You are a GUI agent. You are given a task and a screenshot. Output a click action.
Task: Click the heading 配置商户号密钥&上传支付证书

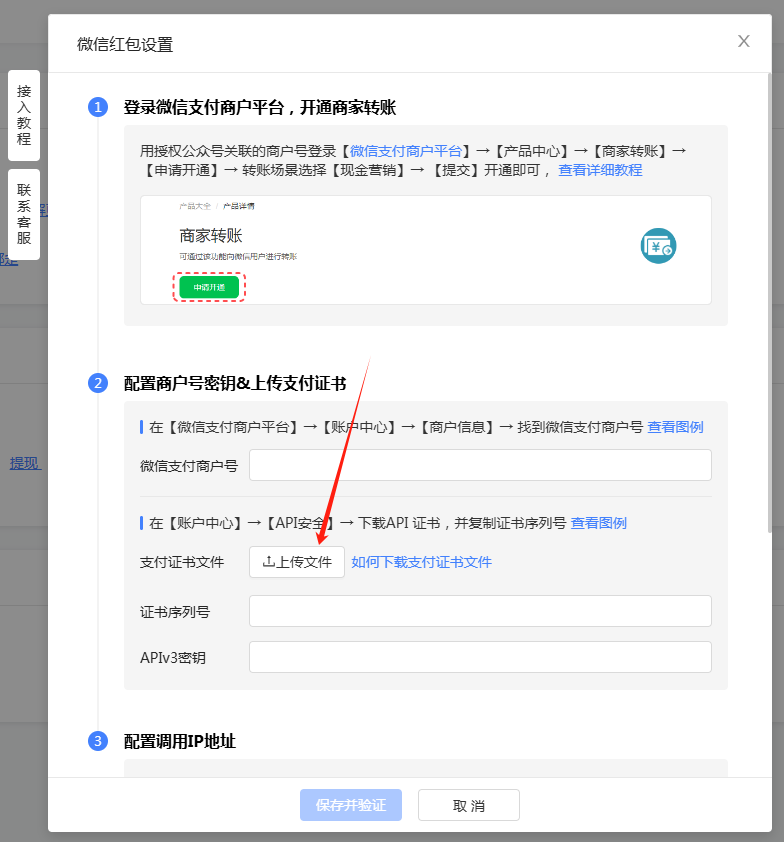235,383
